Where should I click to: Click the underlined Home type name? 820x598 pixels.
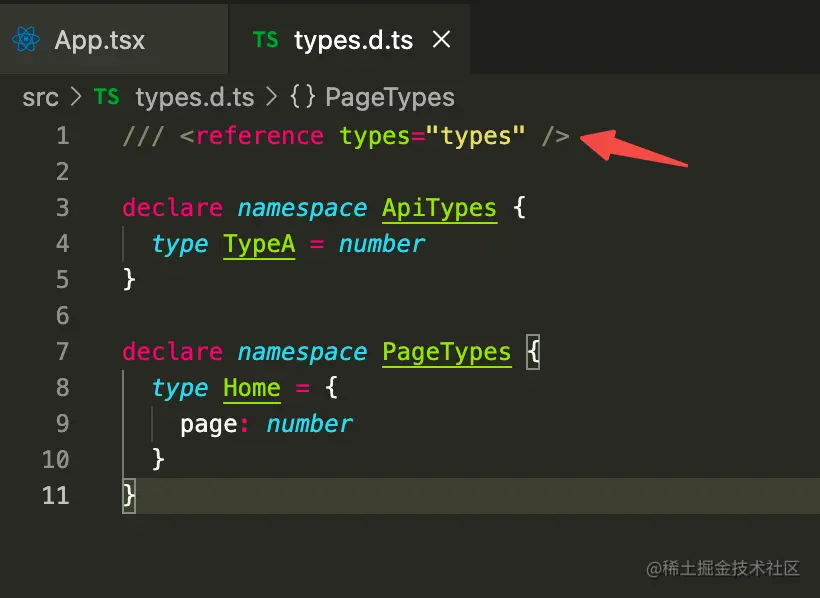tap(251, 388)
